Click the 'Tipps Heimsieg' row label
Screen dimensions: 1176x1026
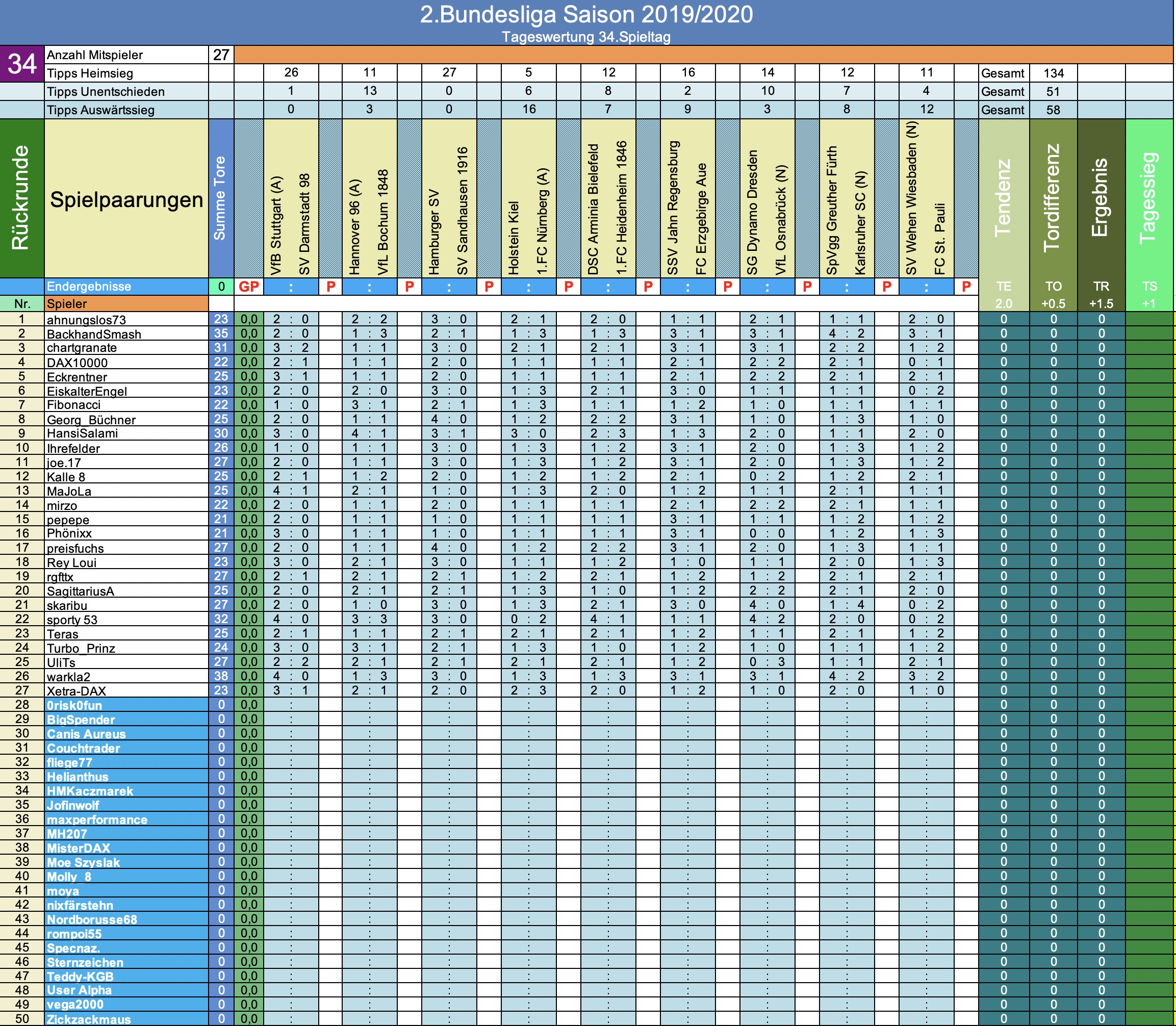point(126,73)
